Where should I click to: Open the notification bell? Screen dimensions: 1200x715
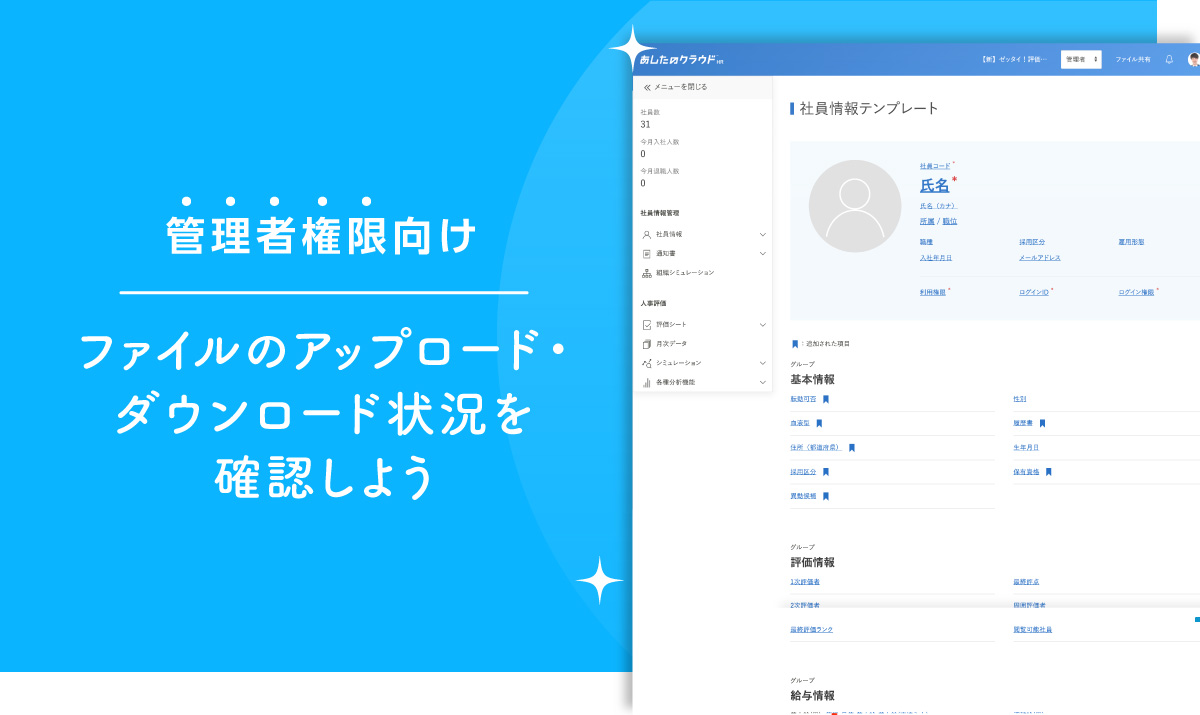tap(1169, 59)
